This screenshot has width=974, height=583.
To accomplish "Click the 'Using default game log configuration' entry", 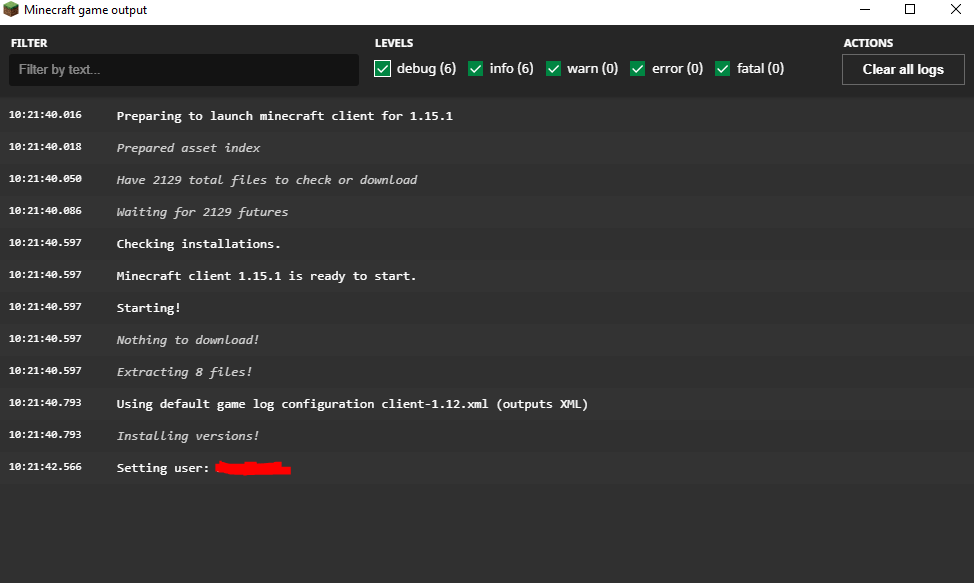I will click(352, 404).
